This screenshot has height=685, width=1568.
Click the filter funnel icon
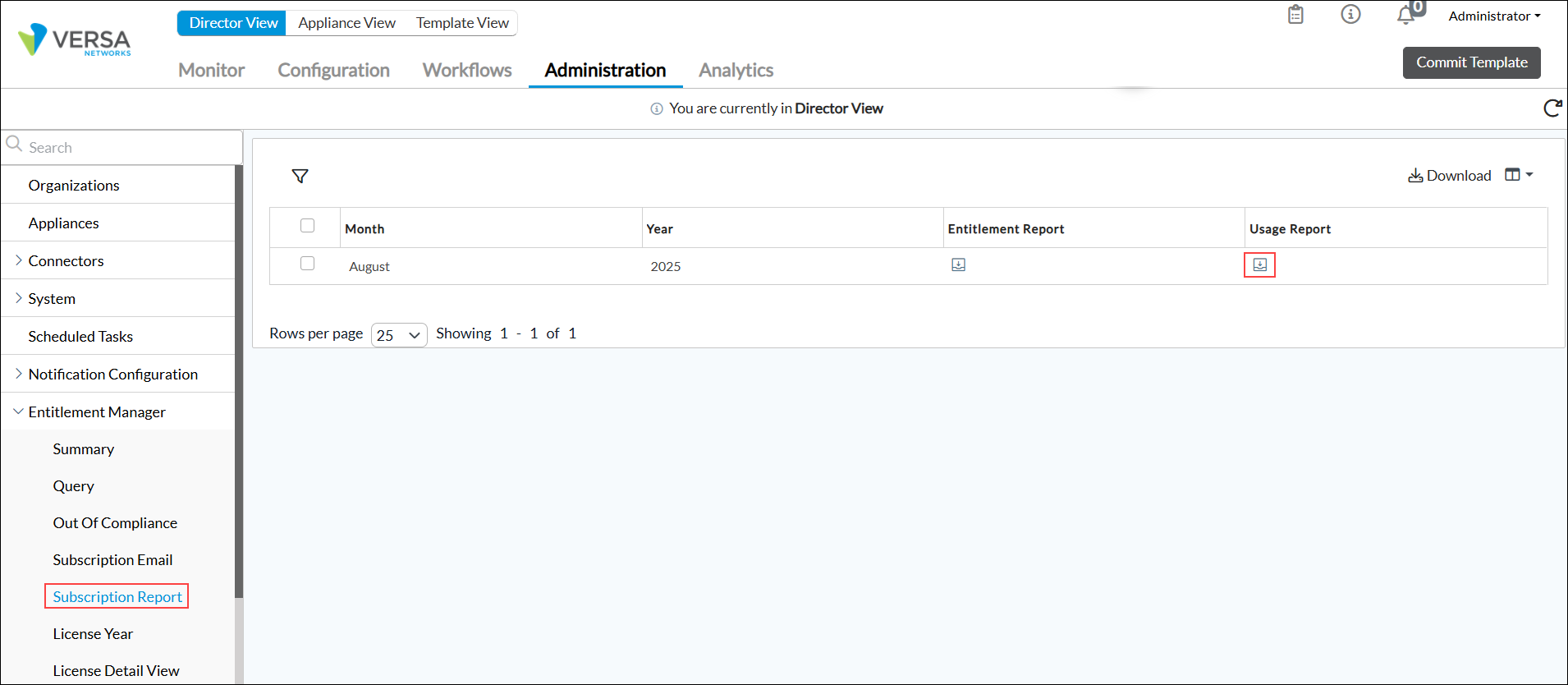(x=300, y=176)
